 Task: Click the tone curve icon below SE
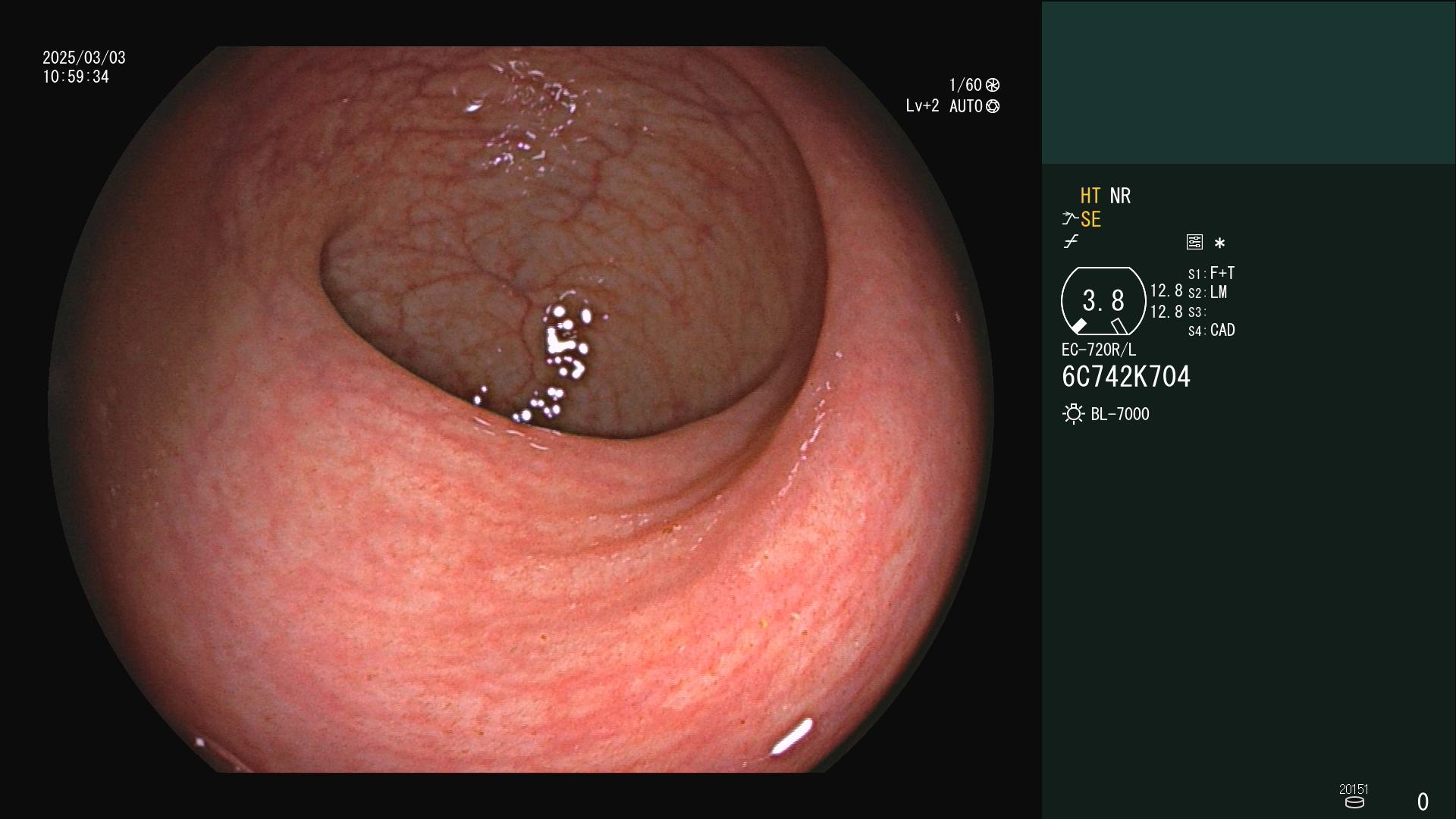tap(1071, 242)
